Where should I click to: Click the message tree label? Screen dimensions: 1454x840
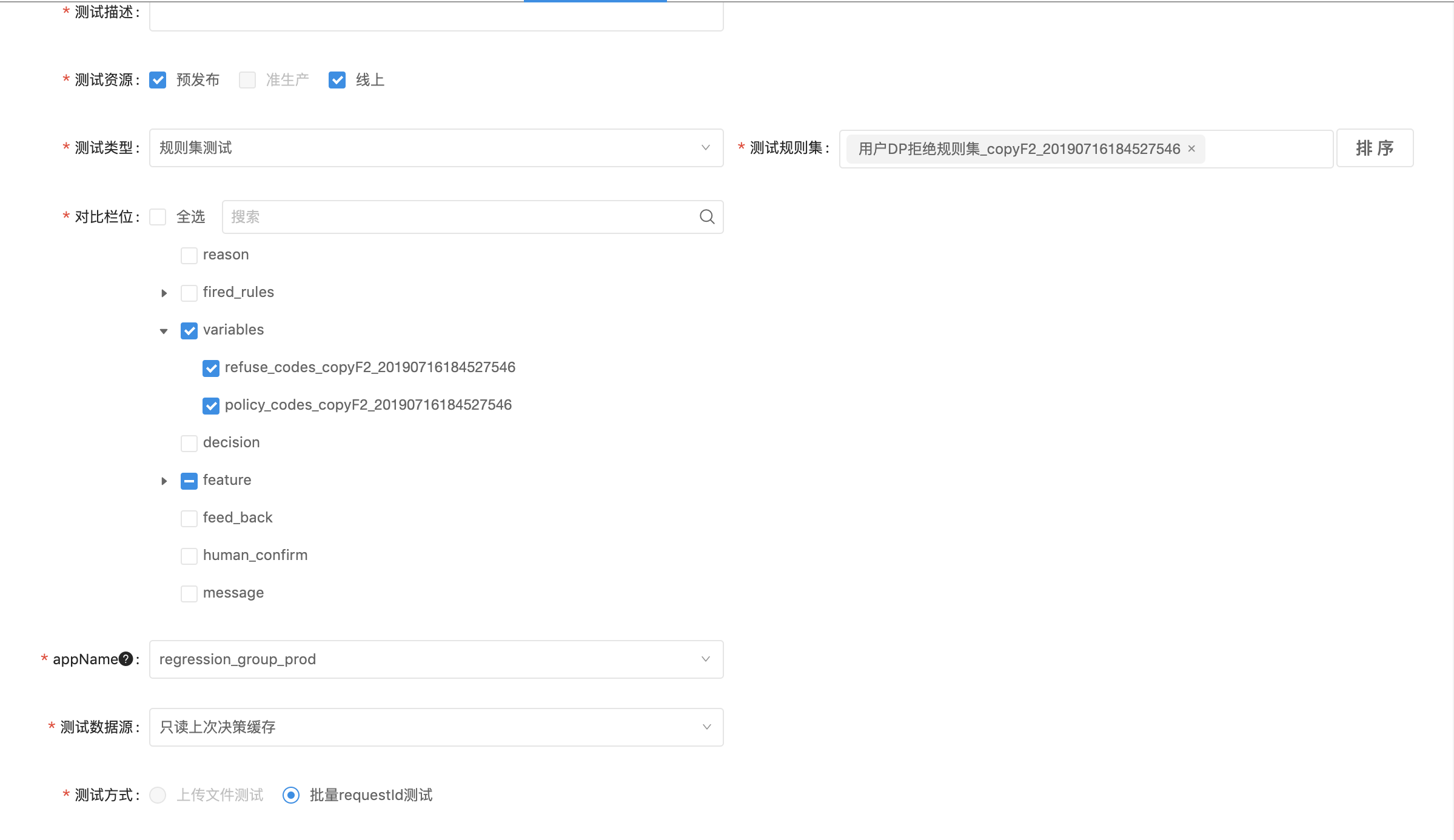click(x=233, y=593)
